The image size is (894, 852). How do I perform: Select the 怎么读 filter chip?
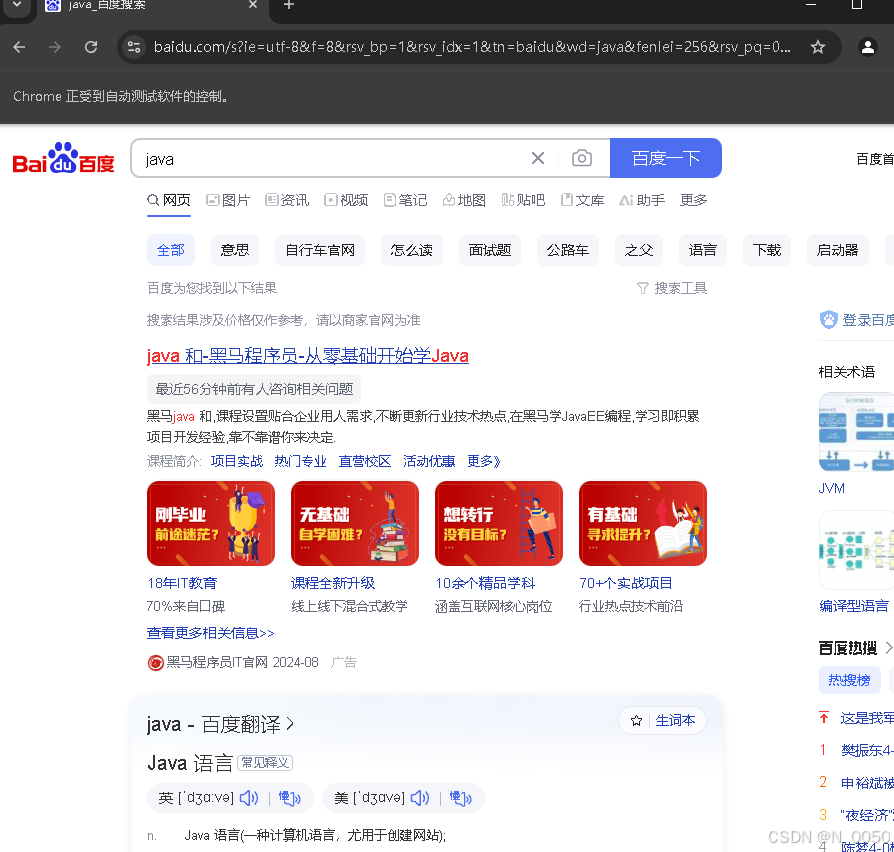(412, 250)
